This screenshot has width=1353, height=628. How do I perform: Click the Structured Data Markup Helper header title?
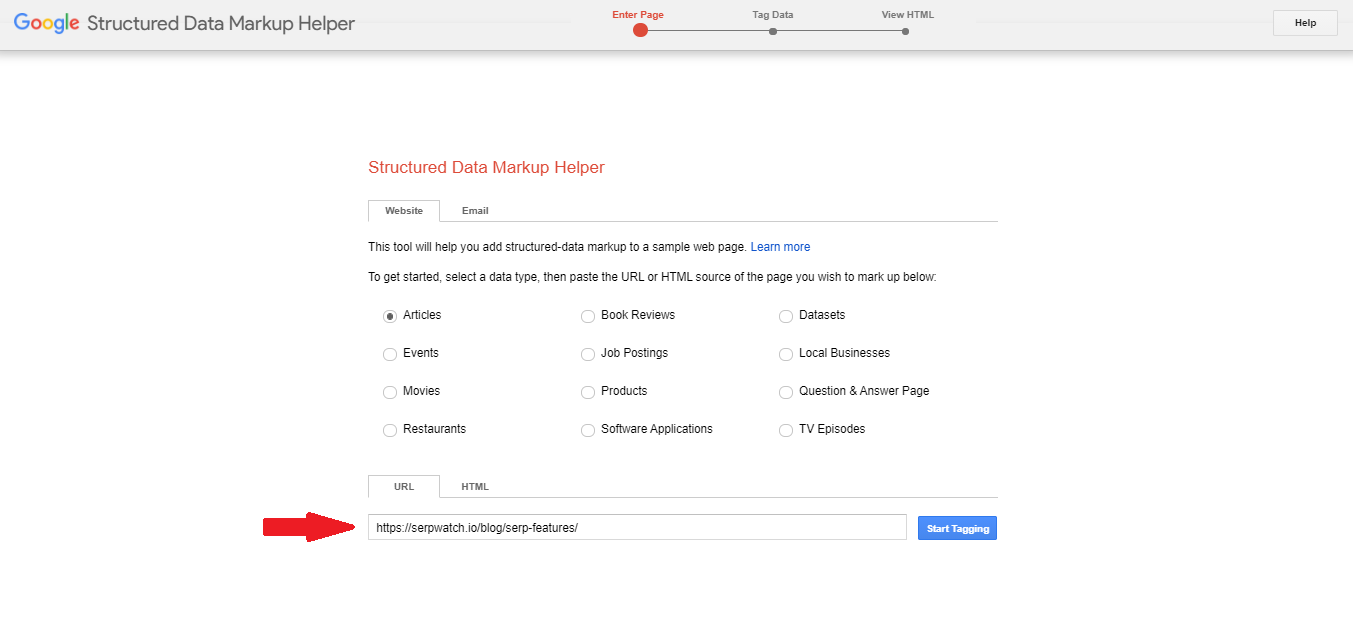pos(221,23)
